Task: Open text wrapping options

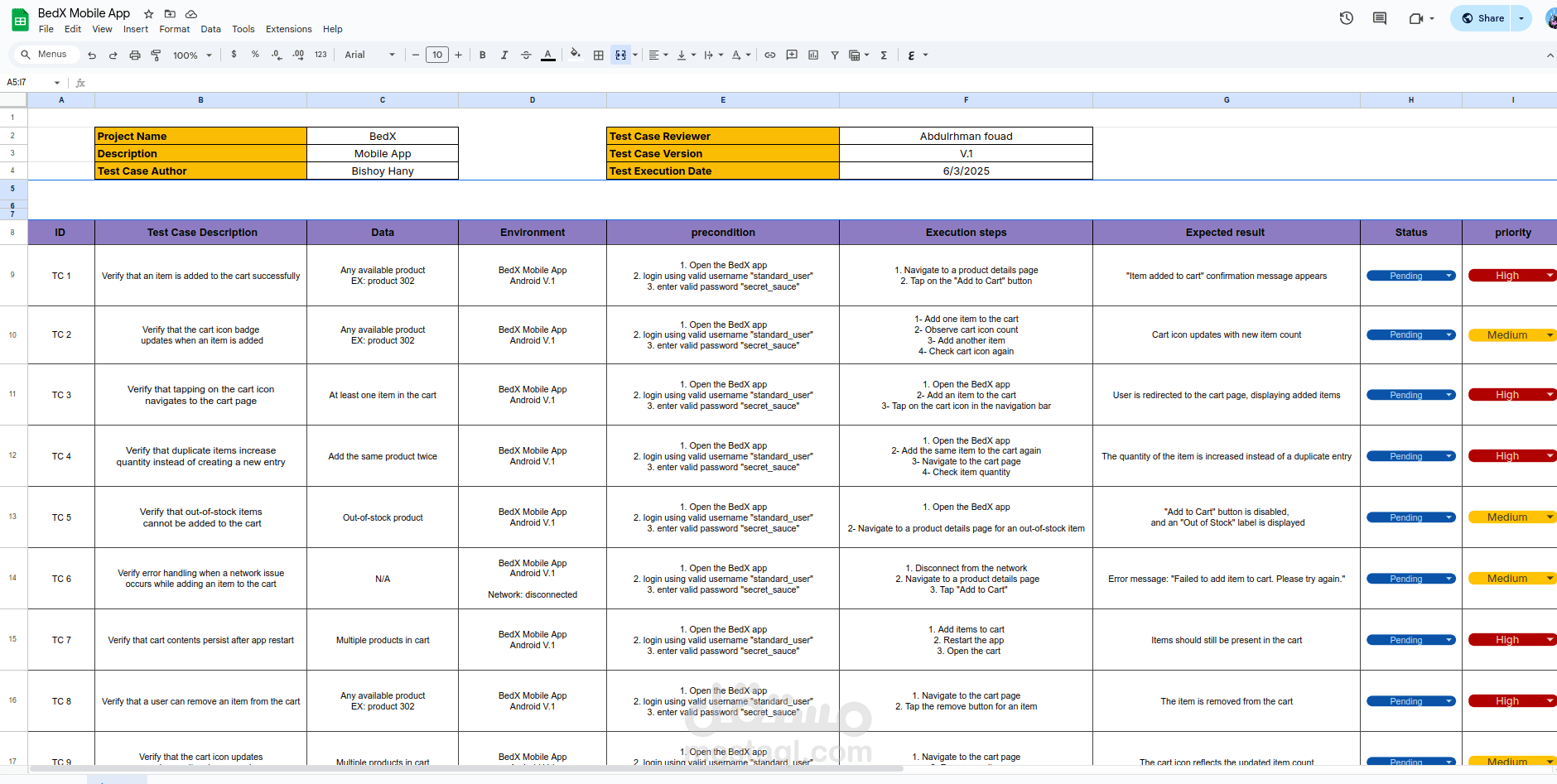Action: click(x=713, y=55)
